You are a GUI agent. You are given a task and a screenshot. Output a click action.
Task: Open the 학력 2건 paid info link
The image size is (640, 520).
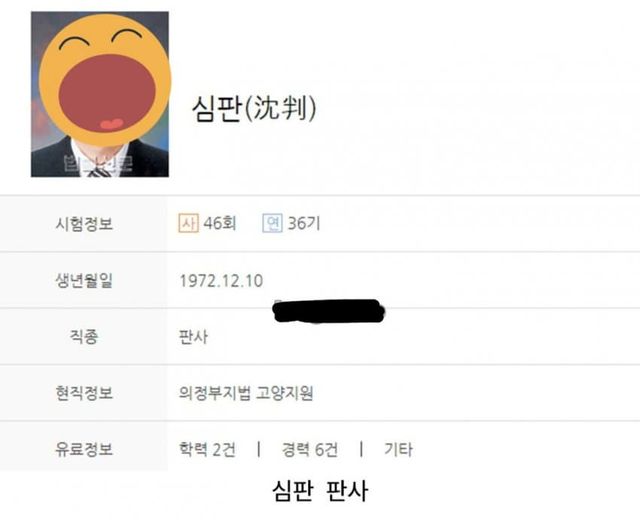point(207,449)
